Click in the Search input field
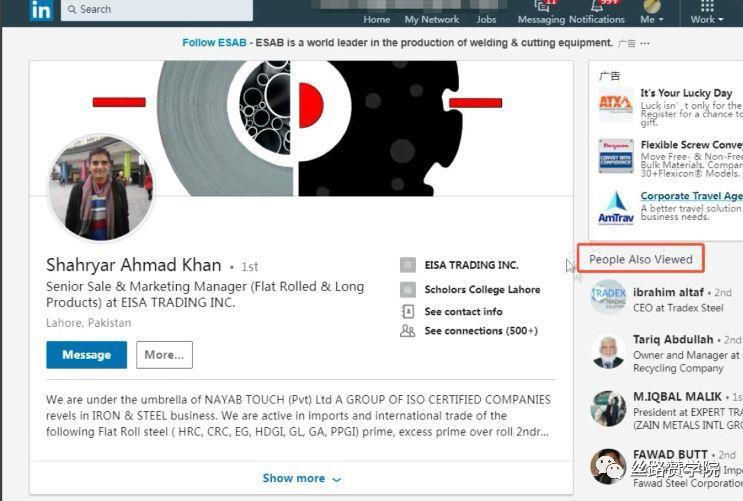 [x=157, y=9]
